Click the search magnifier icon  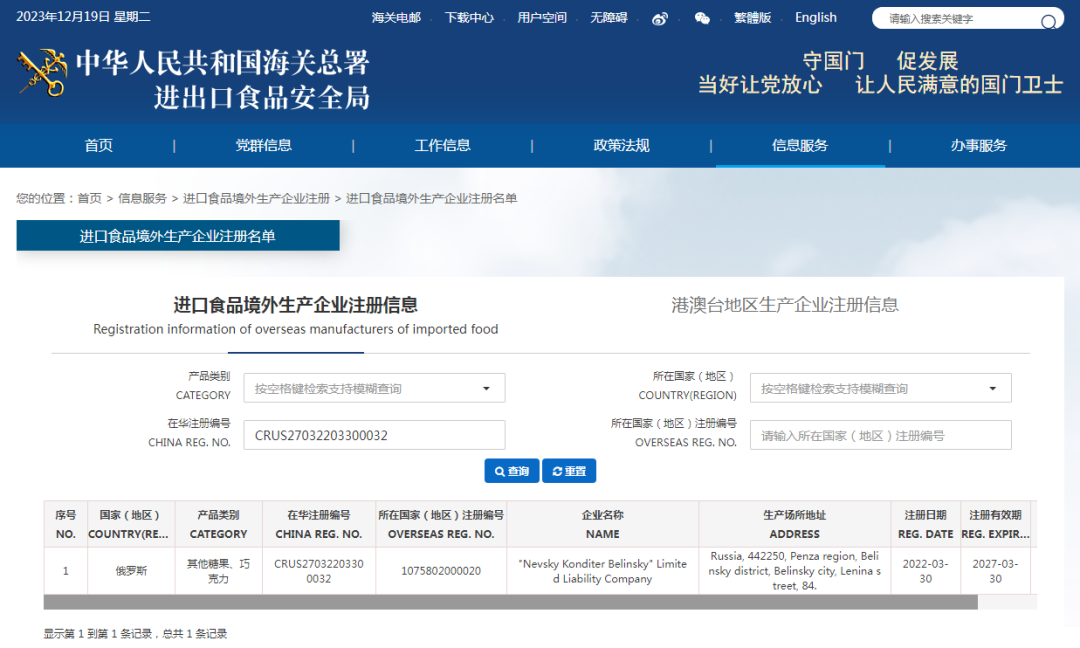coord(1048,21)
